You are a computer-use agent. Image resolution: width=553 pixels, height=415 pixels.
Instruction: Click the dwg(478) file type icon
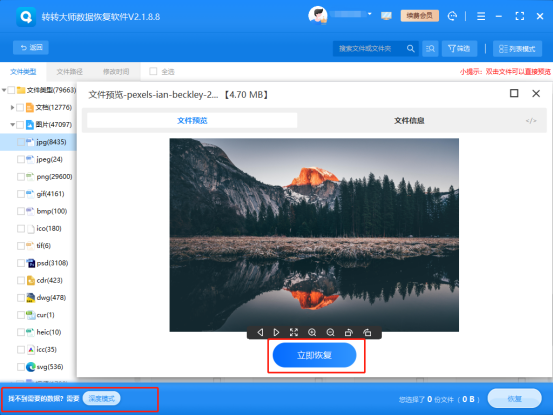[31, 298]
